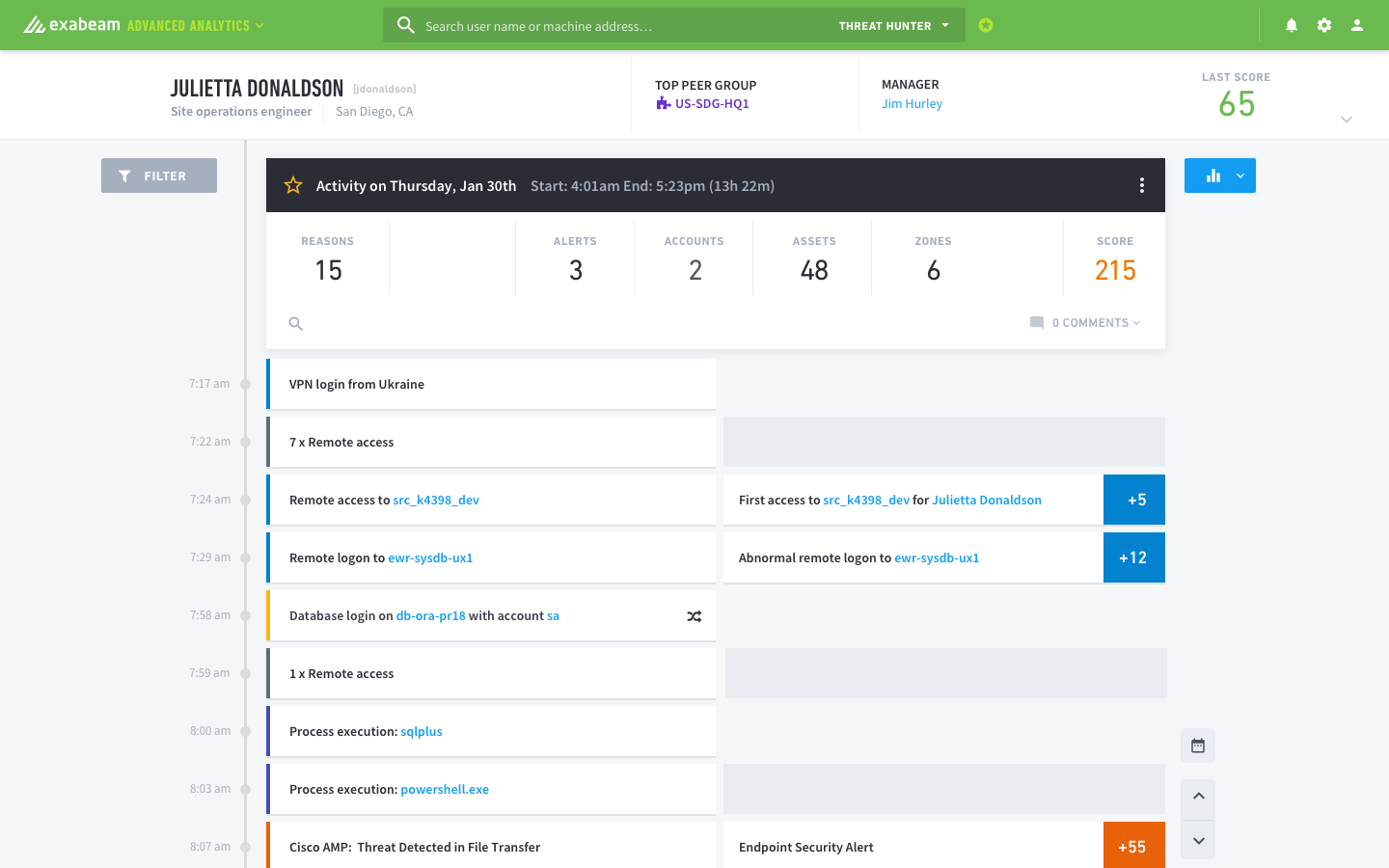
Task: Click the shuffle icon on database login row
Action: (694, 616)
